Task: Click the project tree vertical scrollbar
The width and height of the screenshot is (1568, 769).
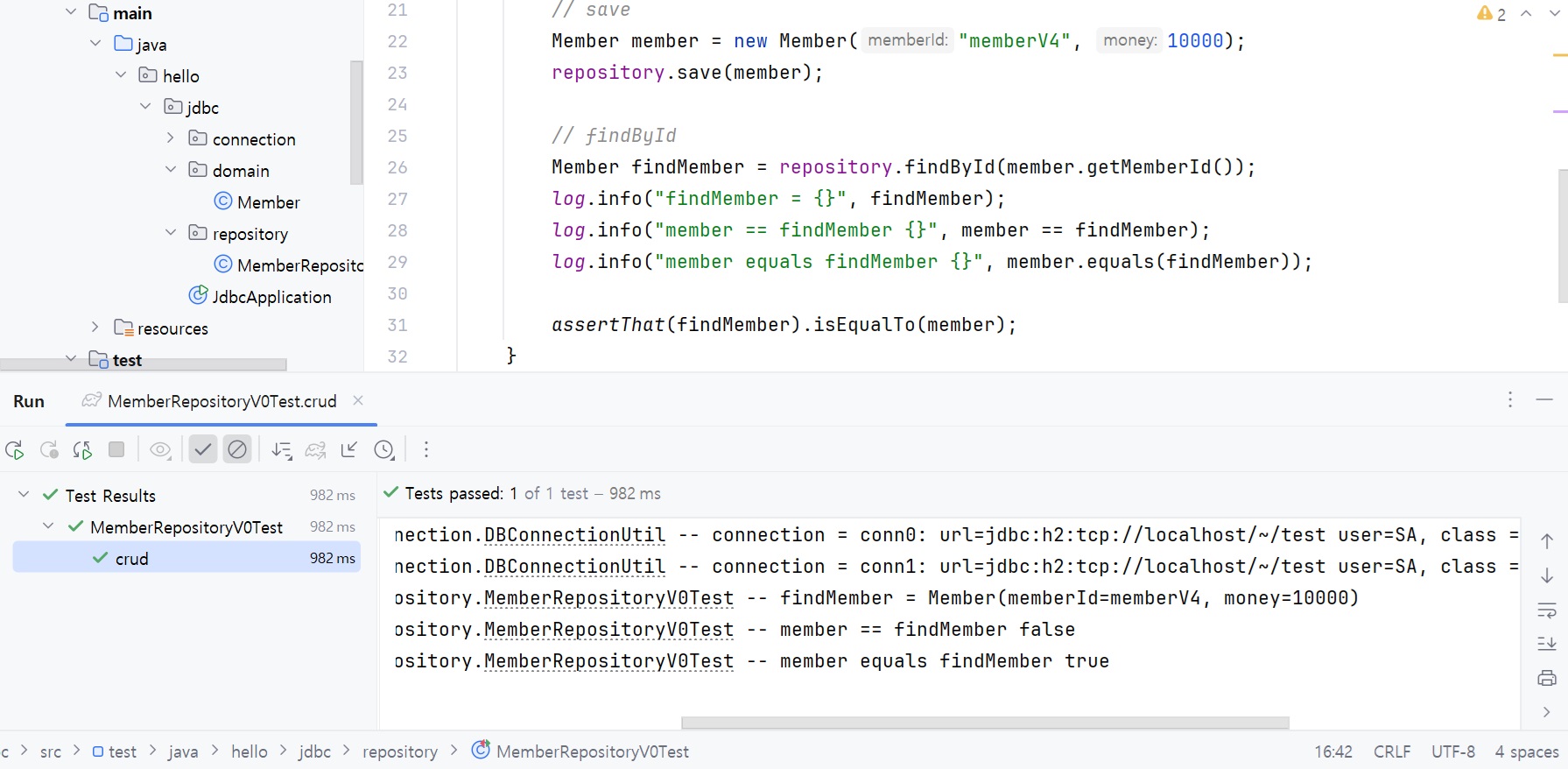Action: pos(356,123)
